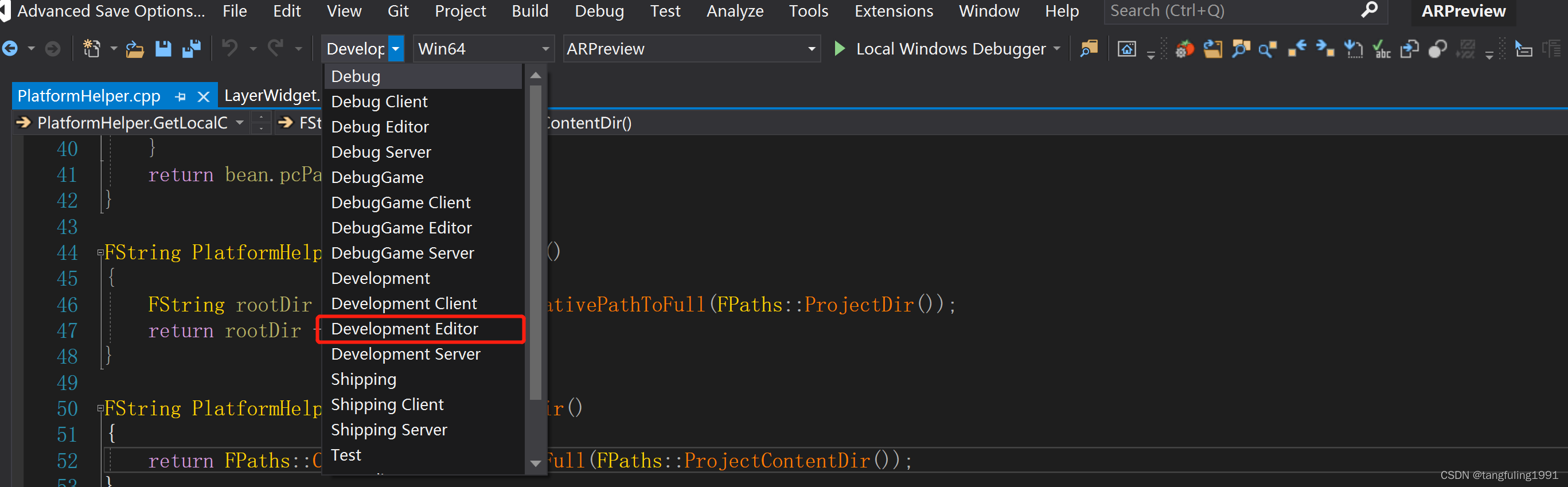The height and width of the screenshot is (487, 1568).
Task: Click the copy-documents with arrow icon
Action: (x=1409, y=49)
